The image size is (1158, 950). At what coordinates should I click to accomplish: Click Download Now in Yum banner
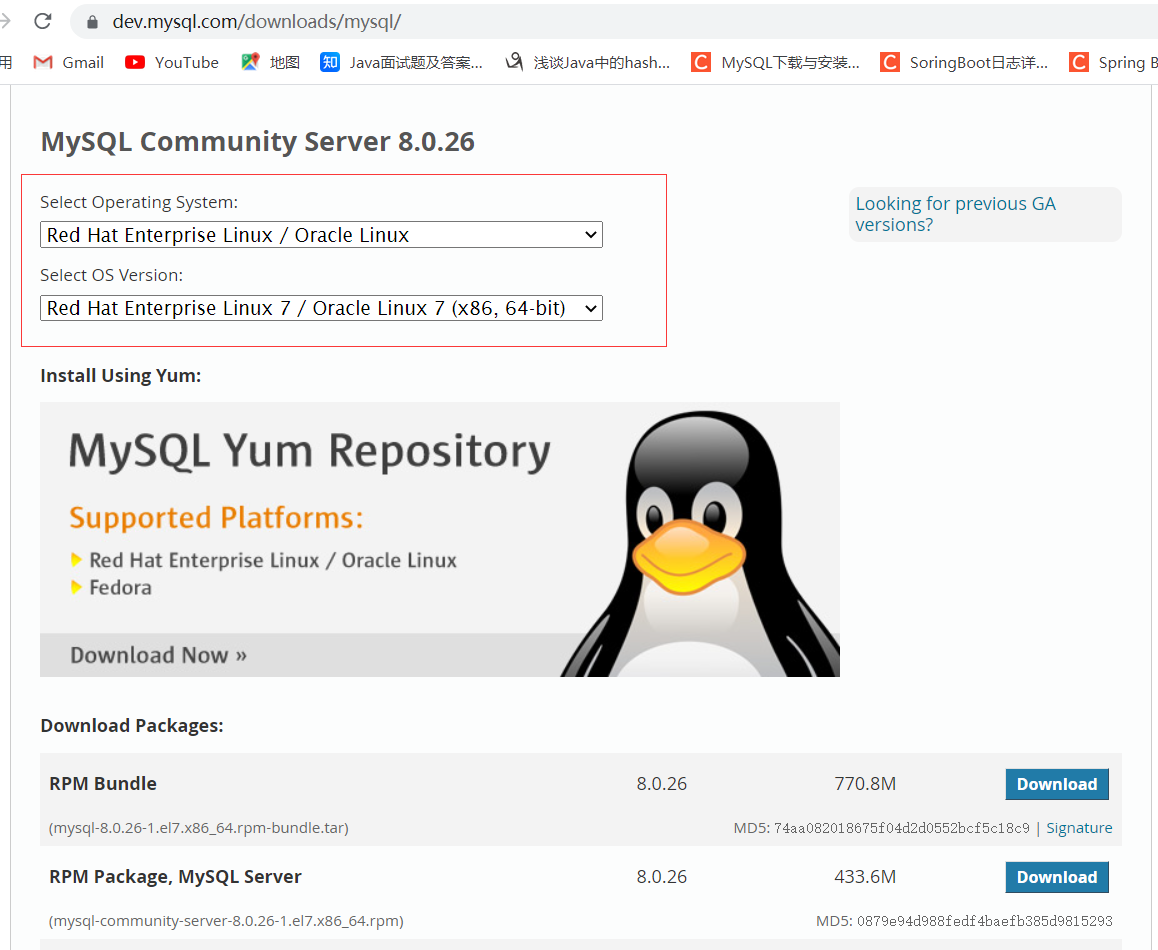pos(158,655)
